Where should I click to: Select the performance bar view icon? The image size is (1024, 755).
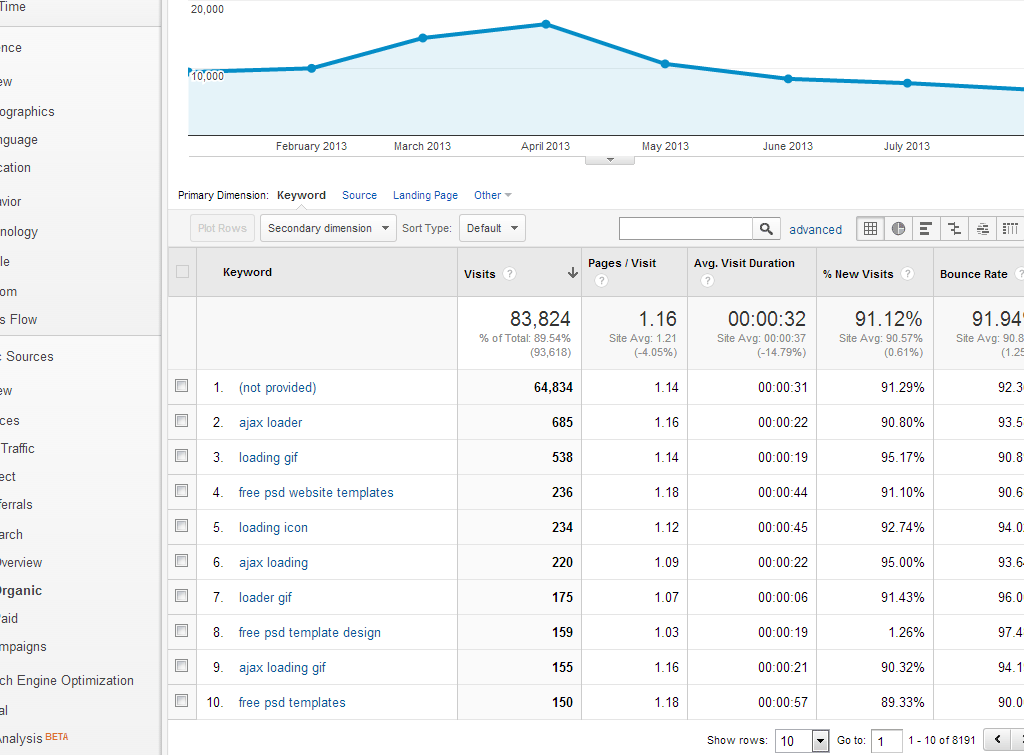coord(927,229)
